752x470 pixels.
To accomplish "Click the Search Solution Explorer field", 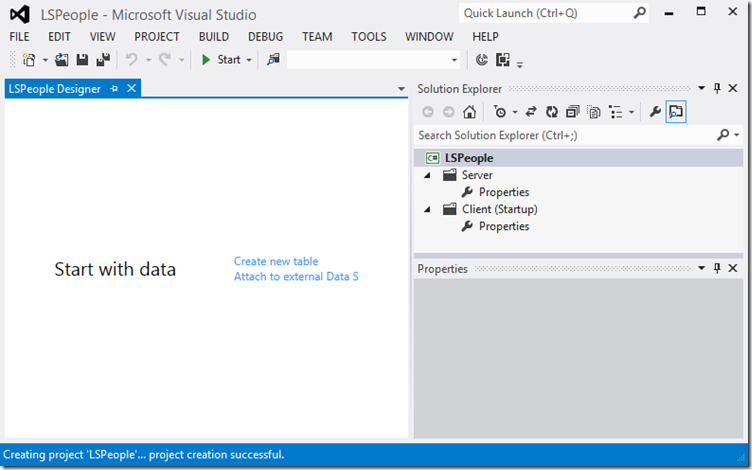I will coord(565,136).
